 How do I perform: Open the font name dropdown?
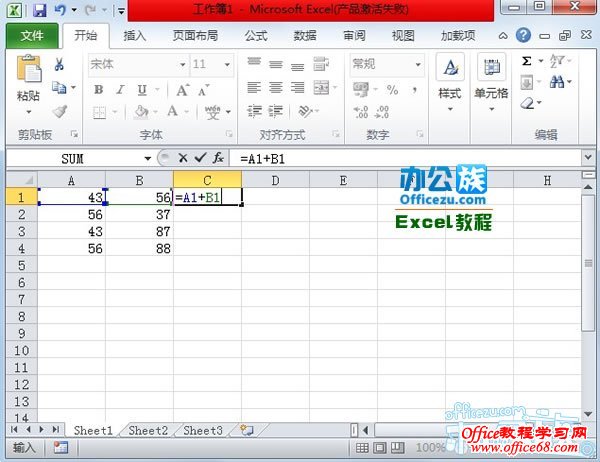coord(183,64)
